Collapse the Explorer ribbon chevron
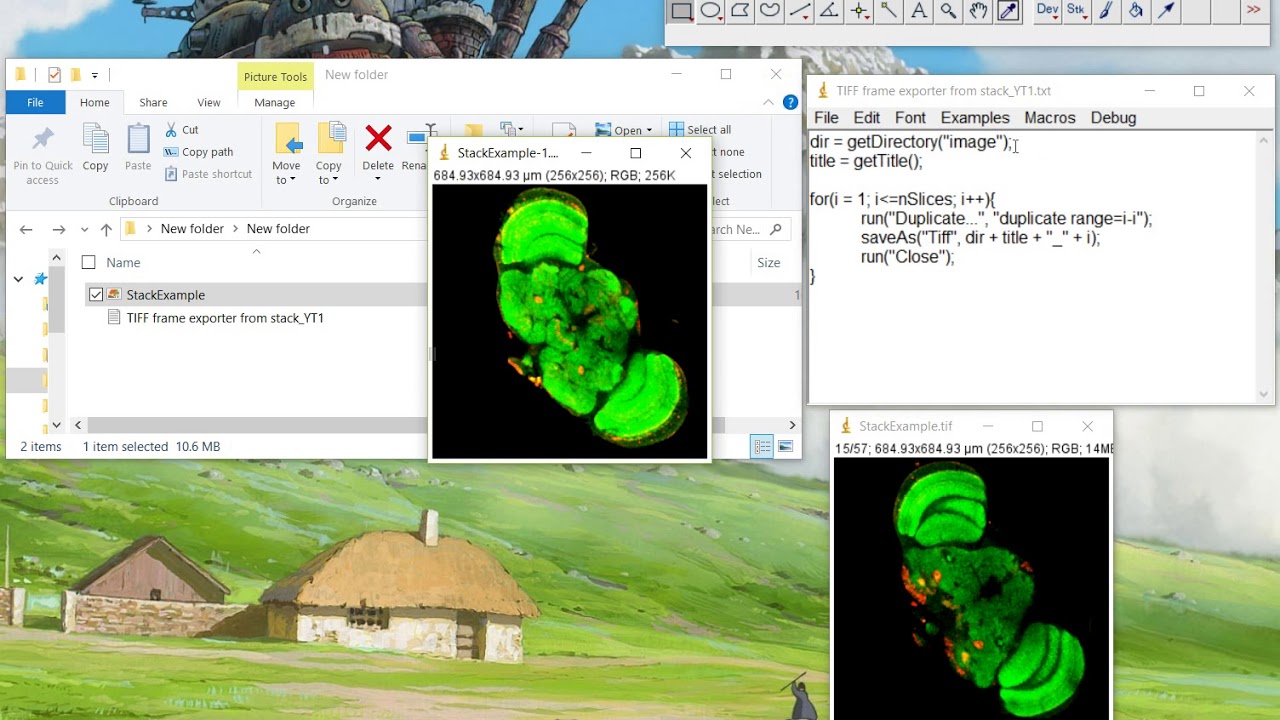This screenshot has width=1280, height=720. (x=768, y=102)
